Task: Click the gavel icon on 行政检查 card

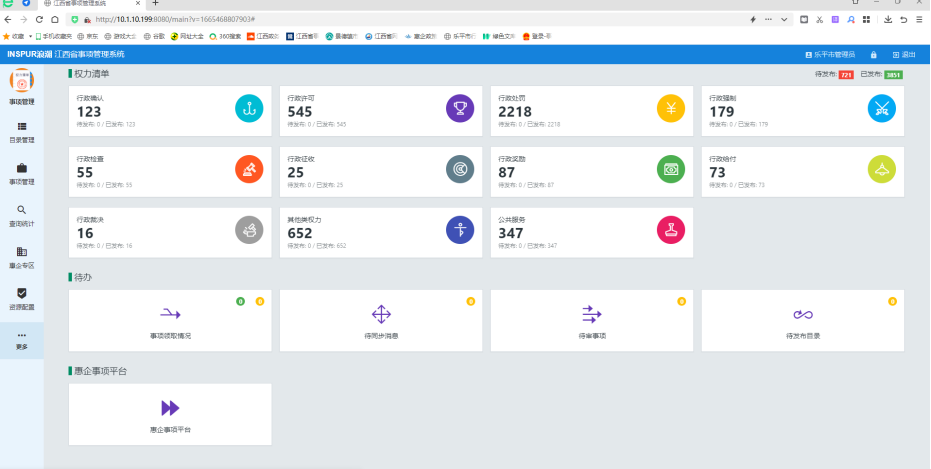Action: 249,169
